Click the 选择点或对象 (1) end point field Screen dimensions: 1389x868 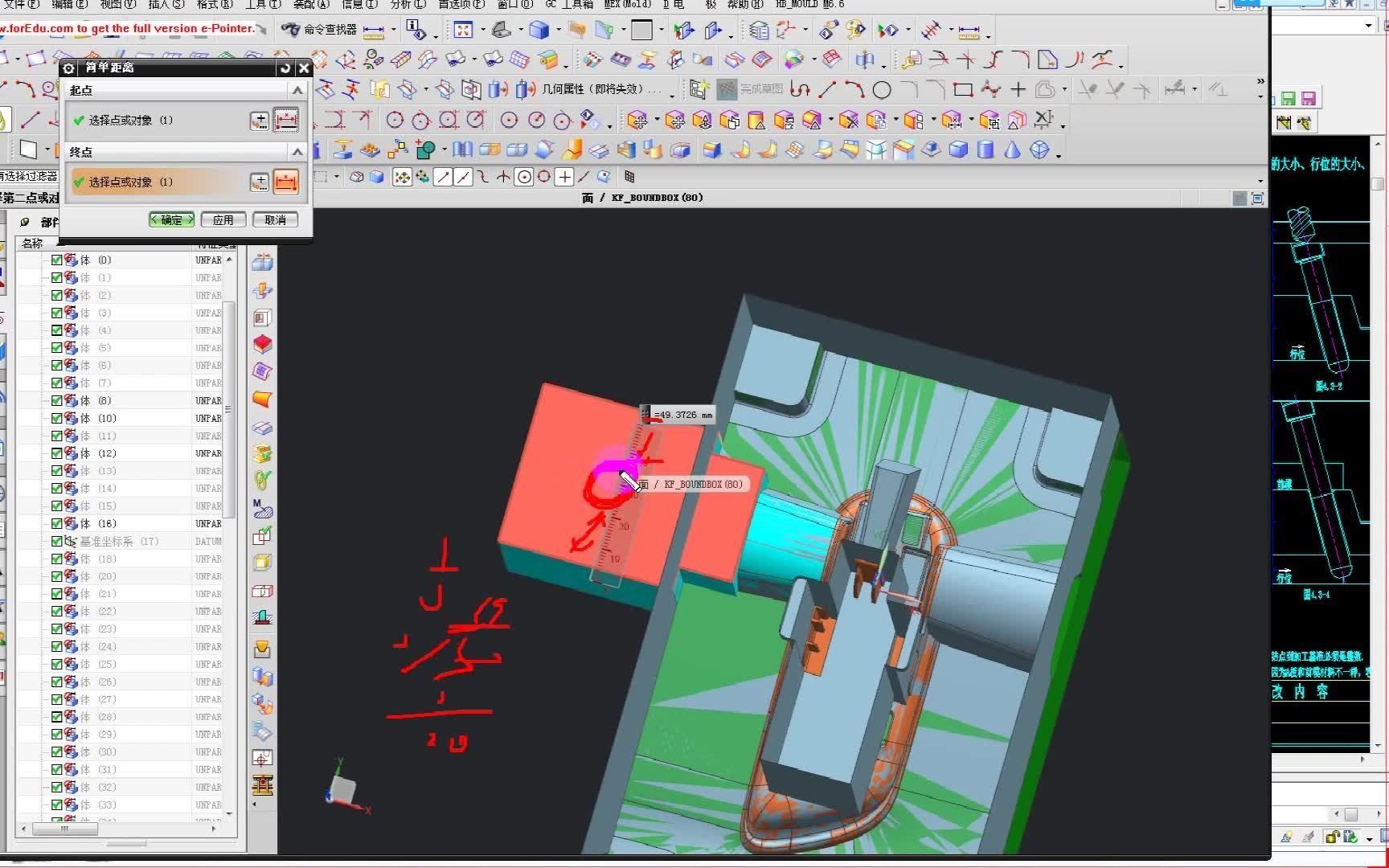(x=158, y=182)
